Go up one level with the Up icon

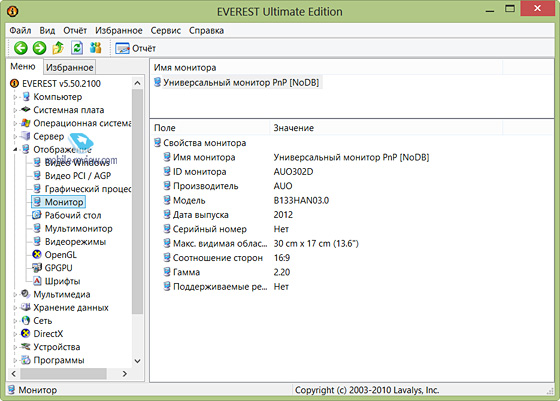pos(58,48)
